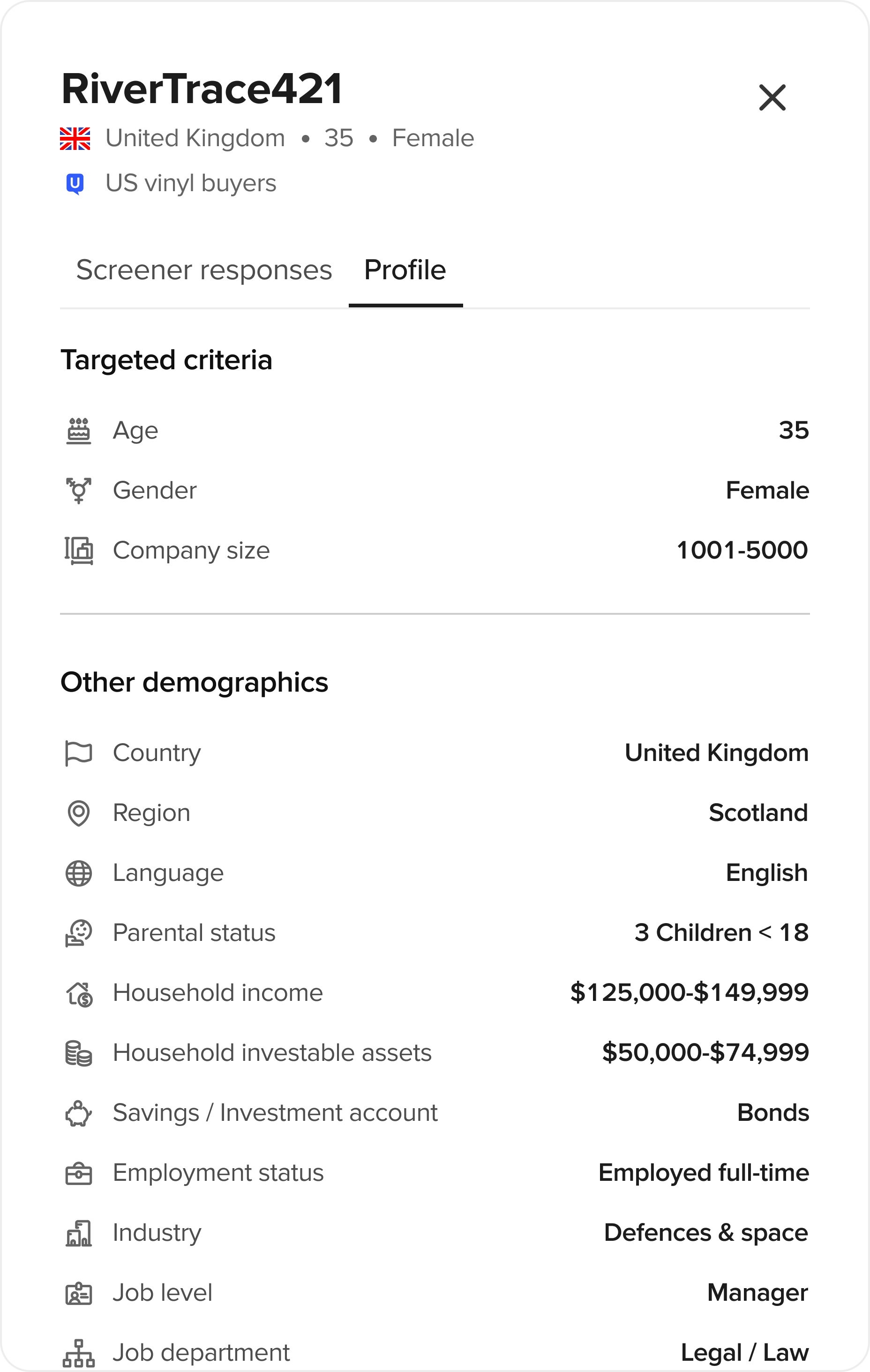The image size is (870, 1372).
Task: Click the Region map pin icon
Action: click(x=79, y=813)
